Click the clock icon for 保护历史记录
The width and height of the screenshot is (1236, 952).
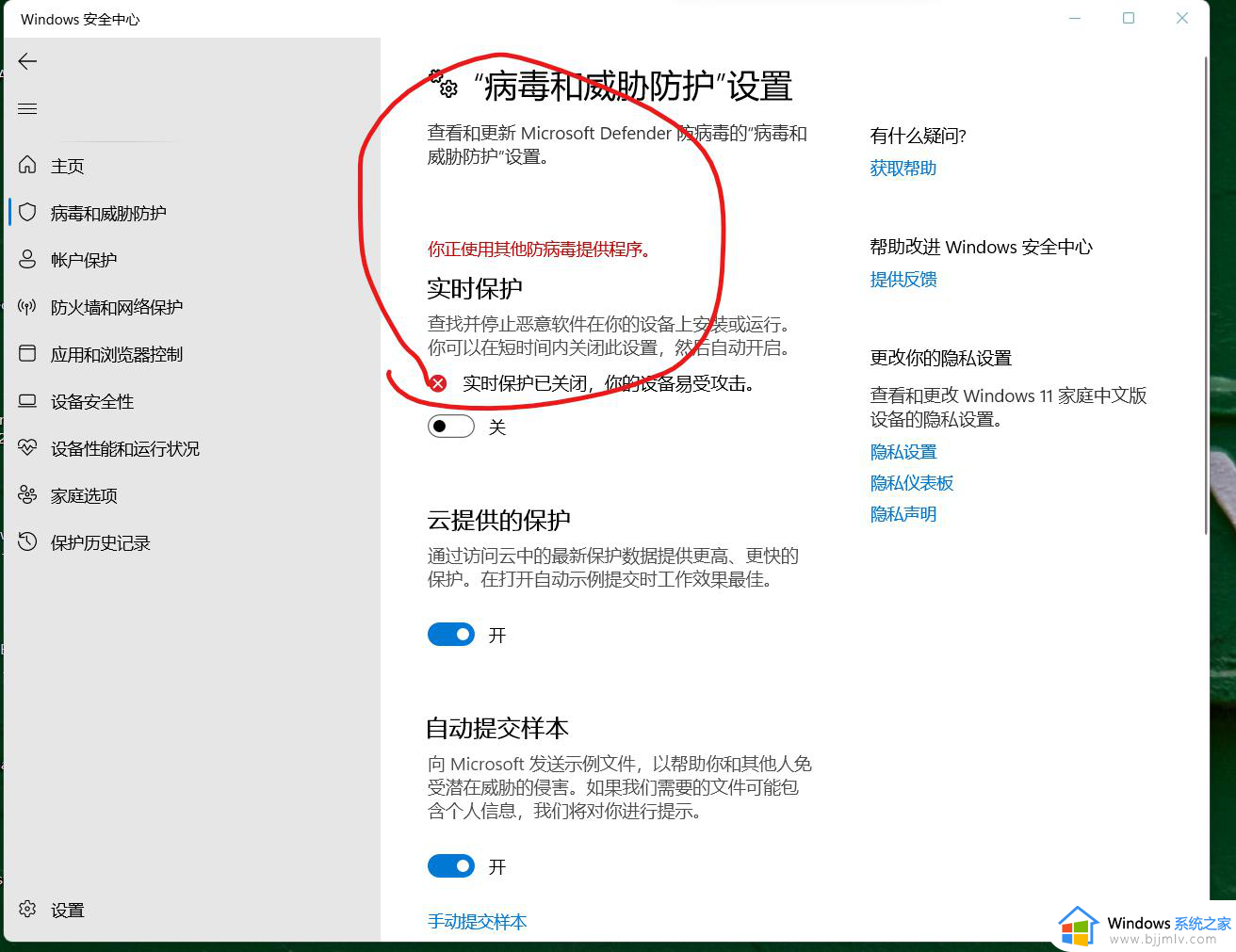pos(27,541)
